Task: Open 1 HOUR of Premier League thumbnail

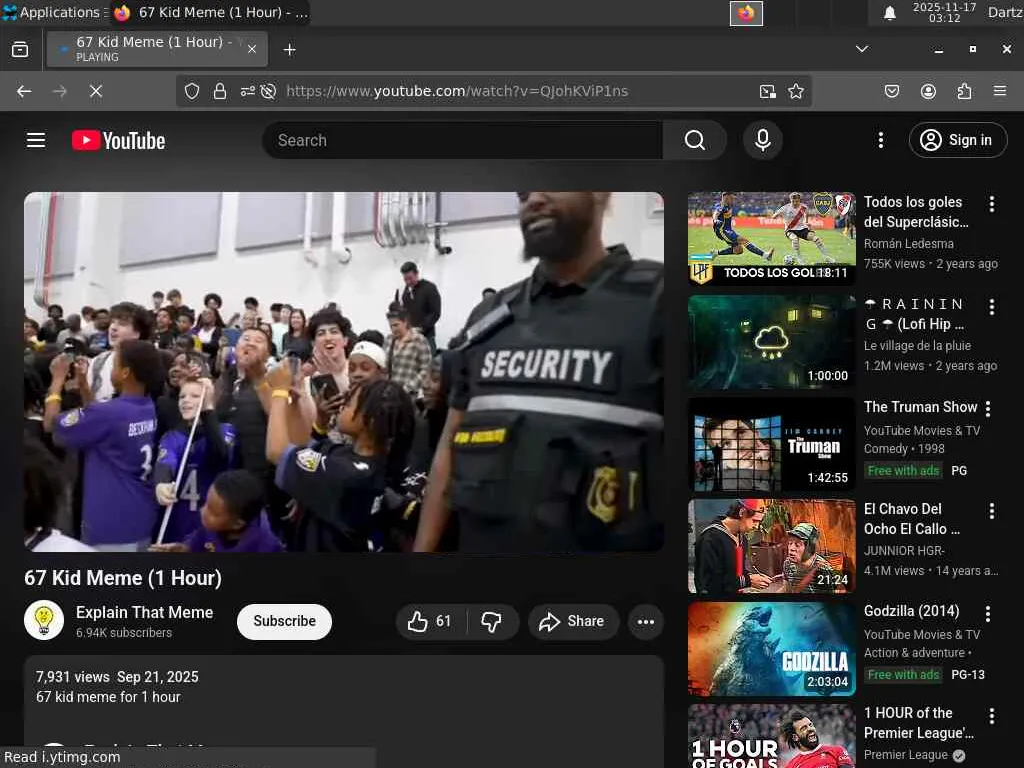Action: 771,735
